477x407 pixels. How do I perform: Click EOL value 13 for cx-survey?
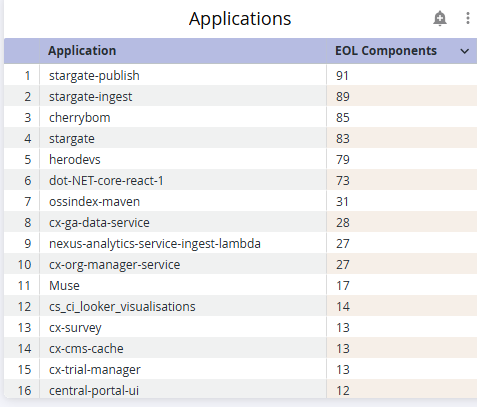click(x=343, y=328)
